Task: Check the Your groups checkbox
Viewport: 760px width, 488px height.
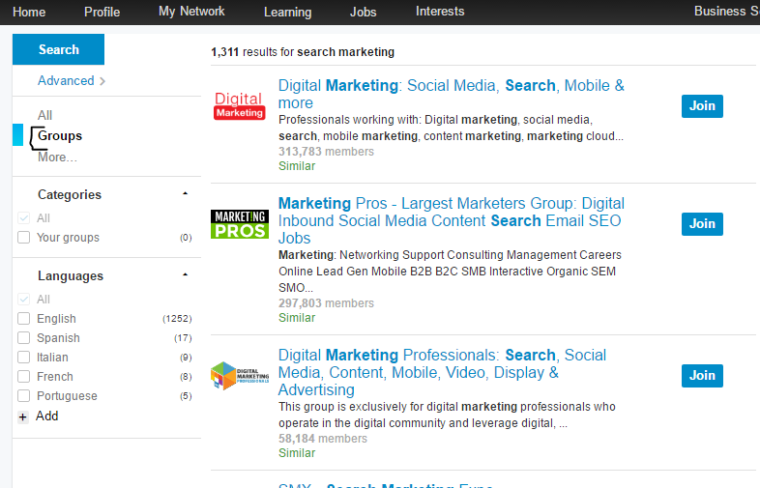Action: point(24,237)
